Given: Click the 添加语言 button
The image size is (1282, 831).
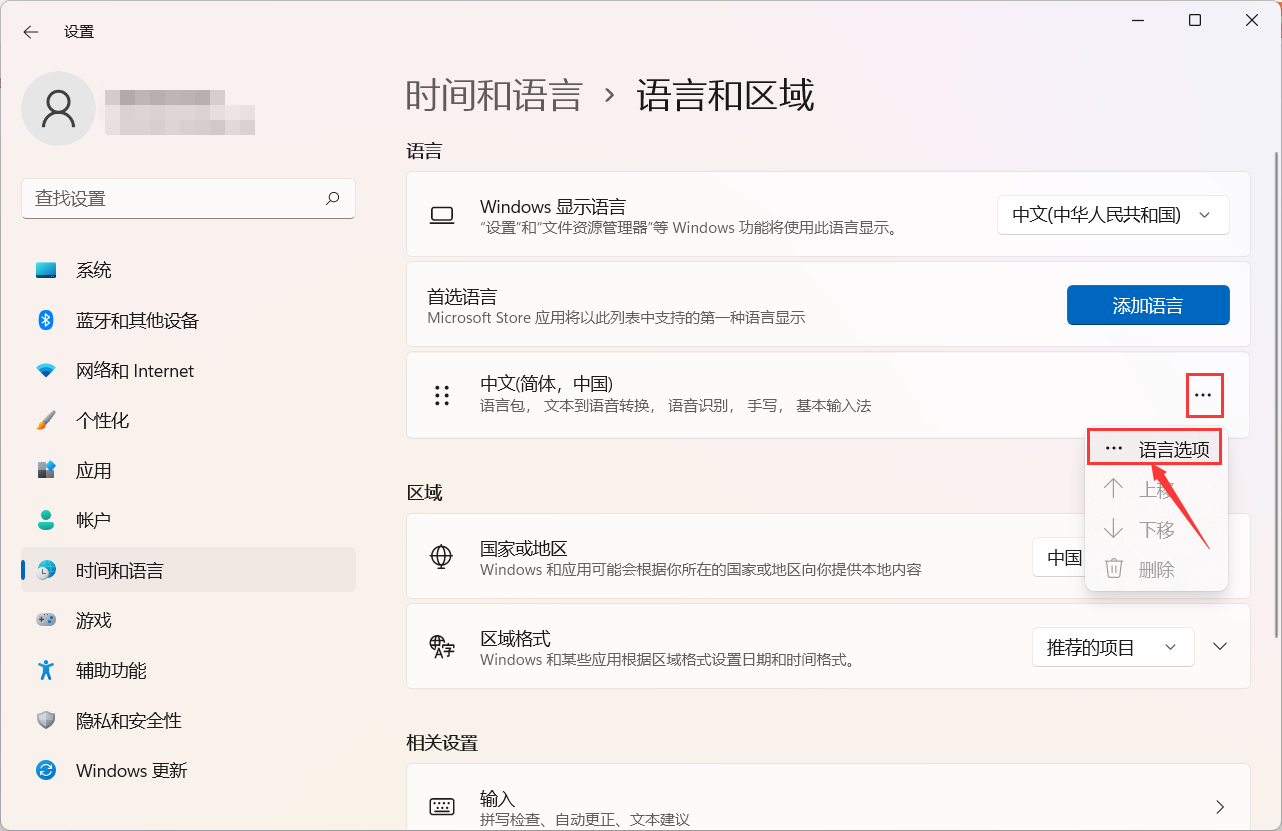Looking at the screenshot, I should tap(1148, 305).
